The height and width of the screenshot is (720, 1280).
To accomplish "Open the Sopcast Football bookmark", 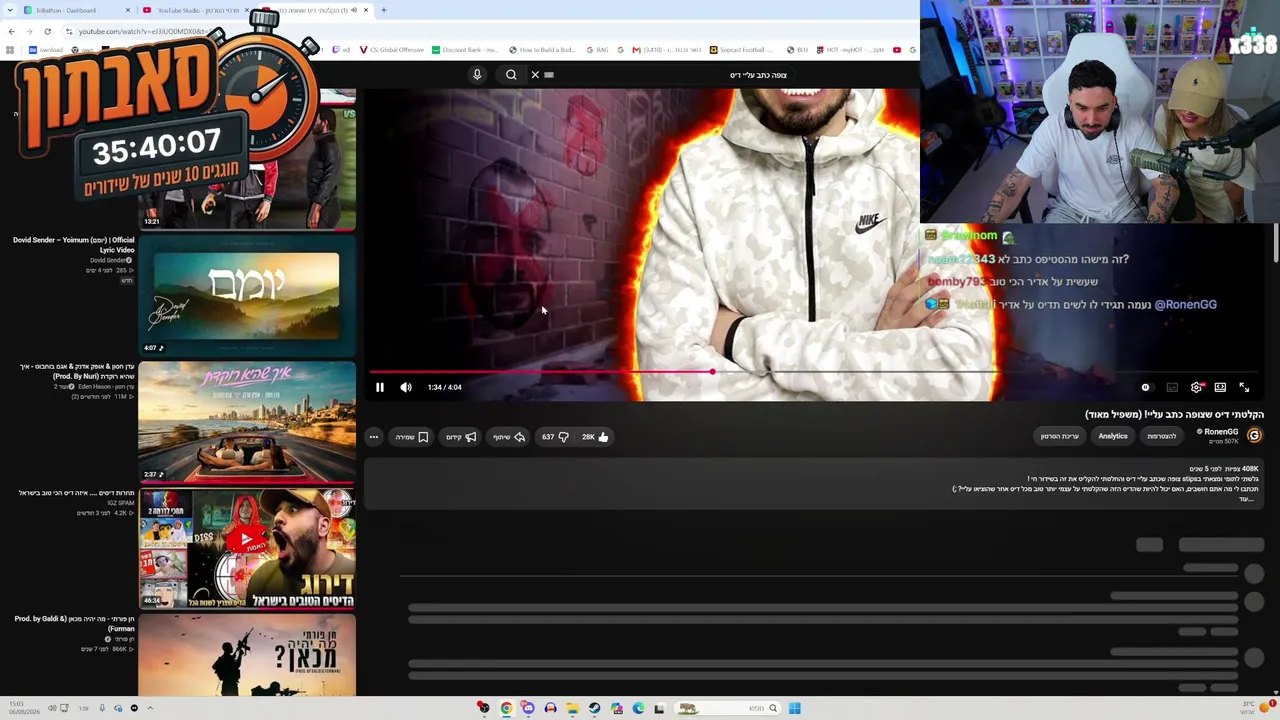I will [743, 50].
